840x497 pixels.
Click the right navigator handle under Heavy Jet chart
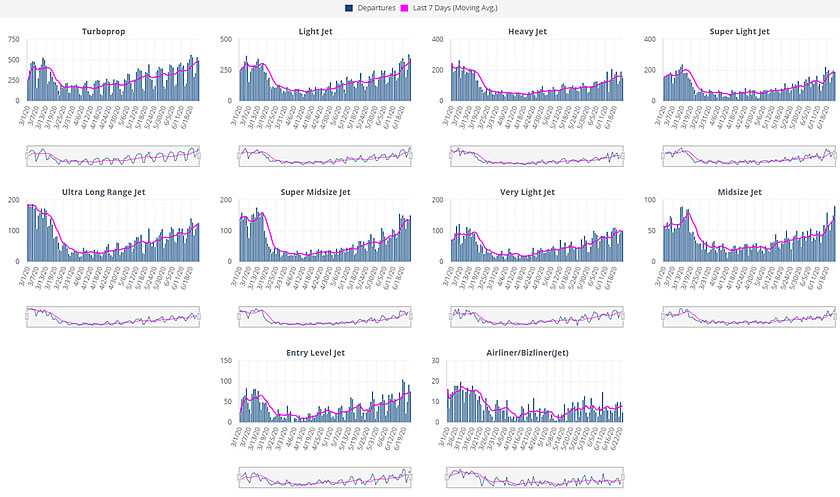(623, 156)
